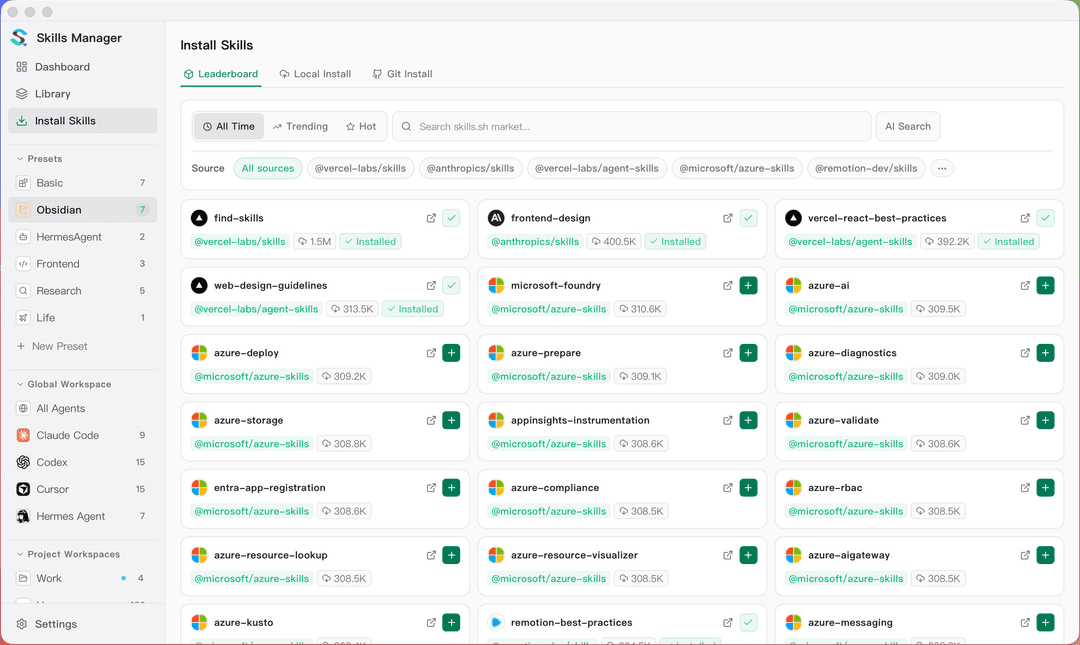Screen dimensions: 1080x645
Task: Add the azure-rbac skill with plus
Action: pyautogui.click(x=1046, y=488)
